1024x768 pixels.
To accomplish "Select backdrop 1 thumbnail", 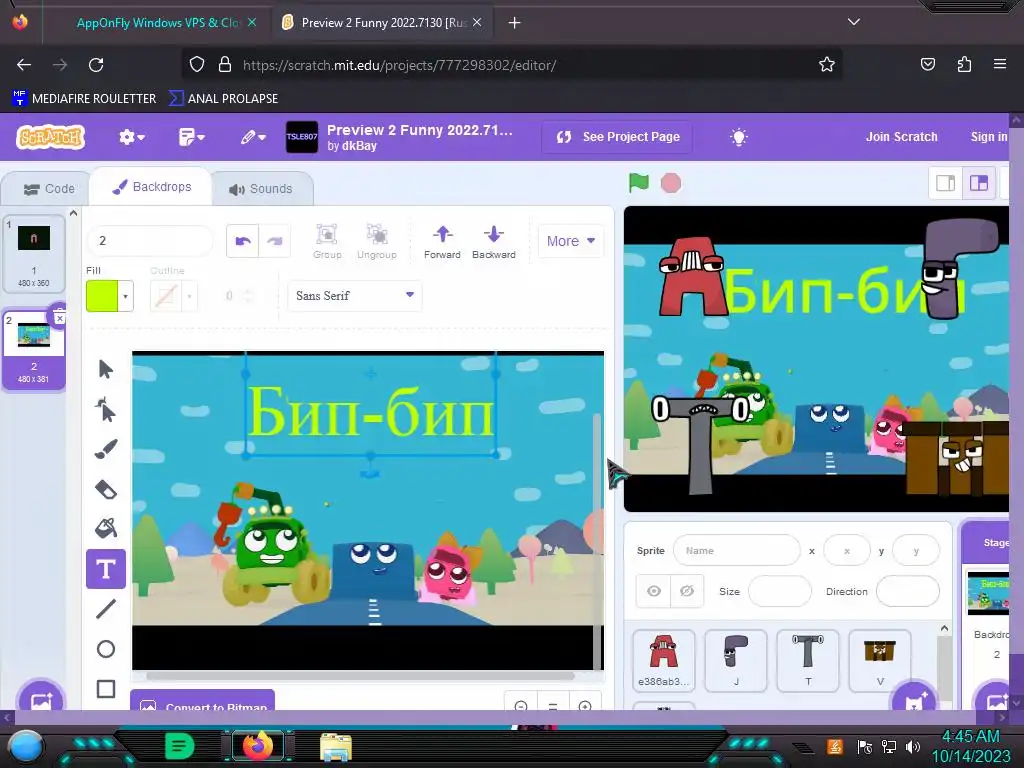I will pos(34,254).
